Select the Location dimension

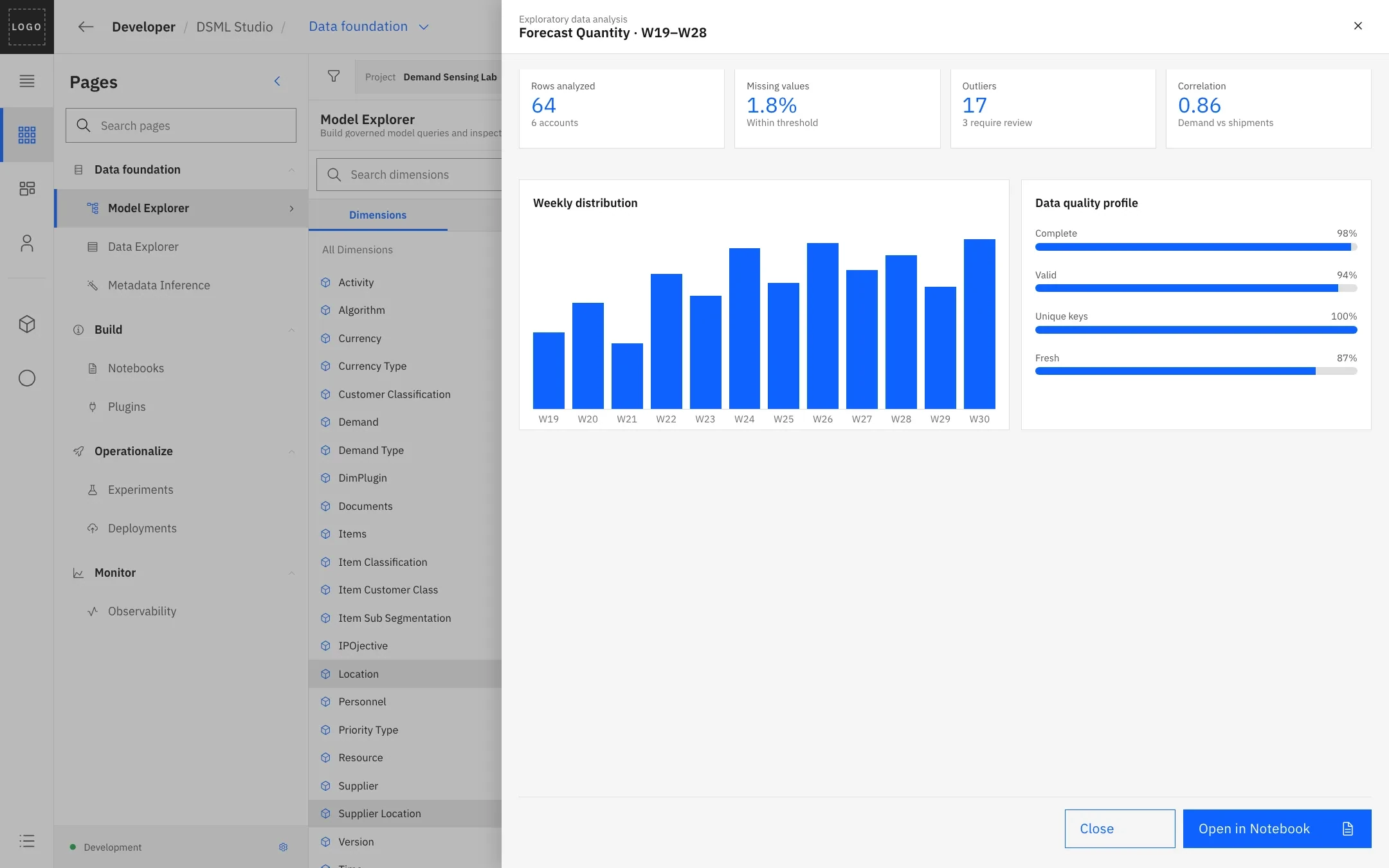point(405,674)
